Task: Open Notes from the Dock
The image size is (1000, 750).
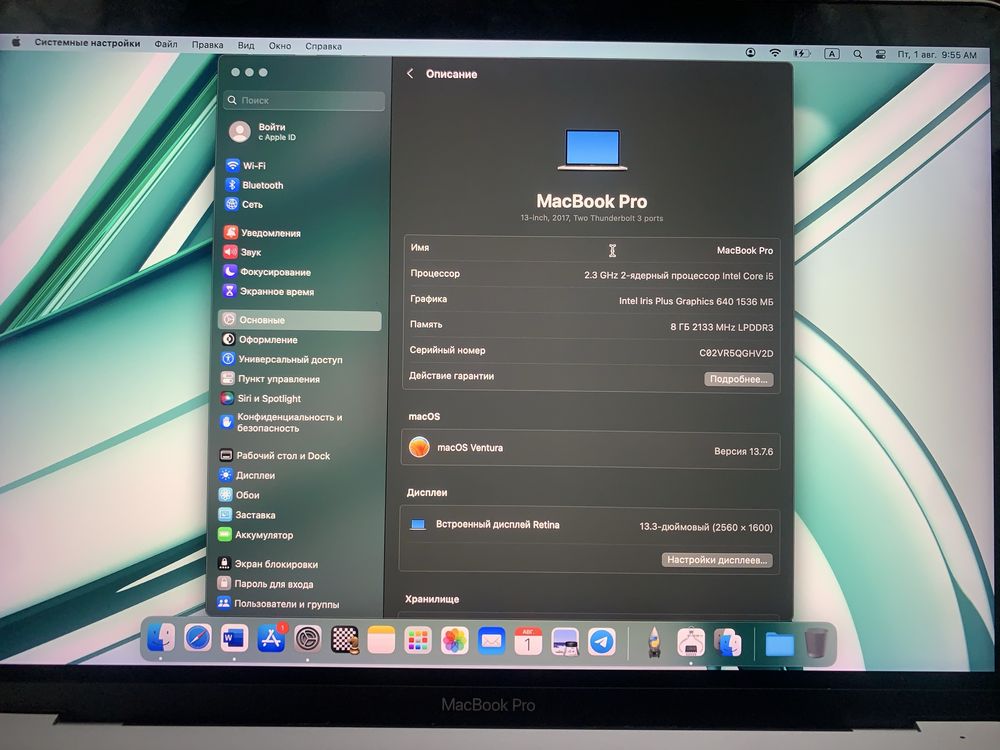Action: pos(381,640)
